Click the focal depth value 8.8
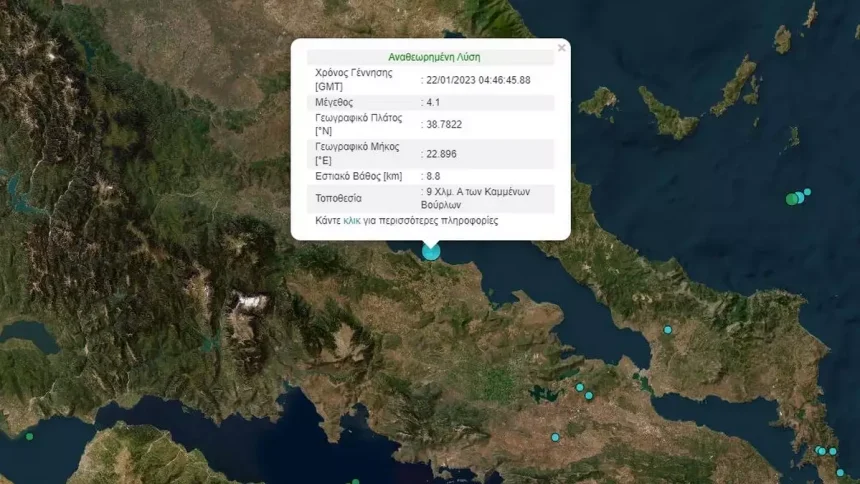Viewport: 860px width, 484px height. (x=433, y=176)
